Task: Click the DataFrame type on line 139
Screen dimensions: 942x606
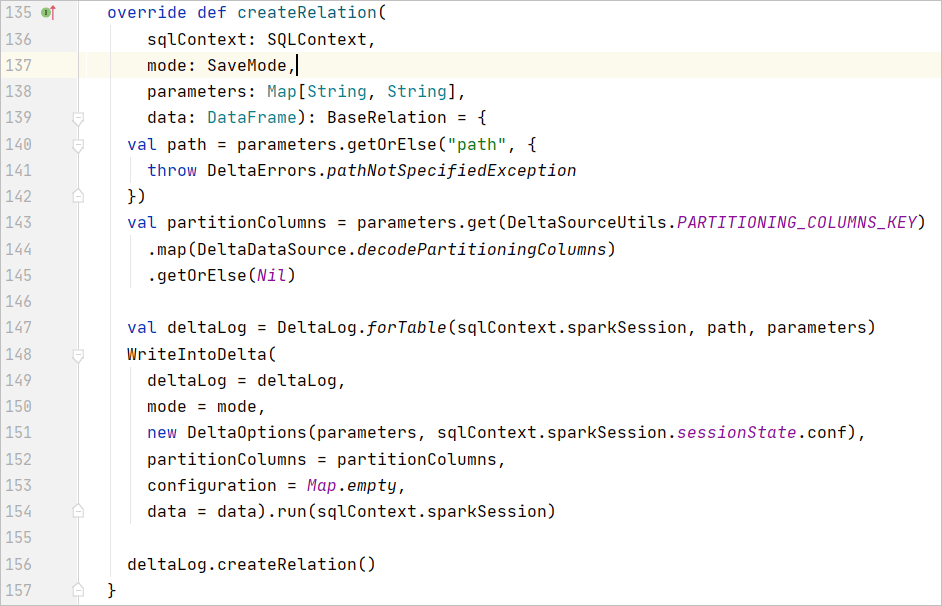Action: 252,118
